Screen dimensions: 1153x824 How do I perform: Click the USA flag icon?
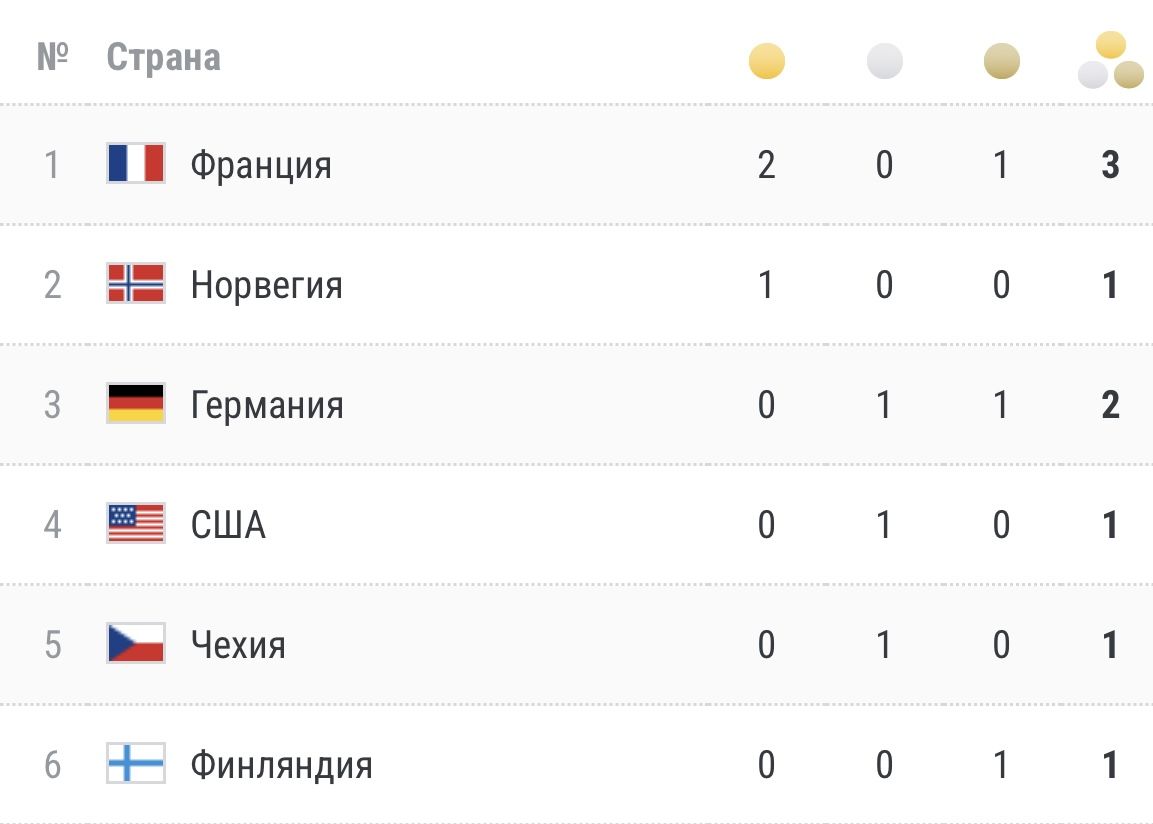(136, 523)
